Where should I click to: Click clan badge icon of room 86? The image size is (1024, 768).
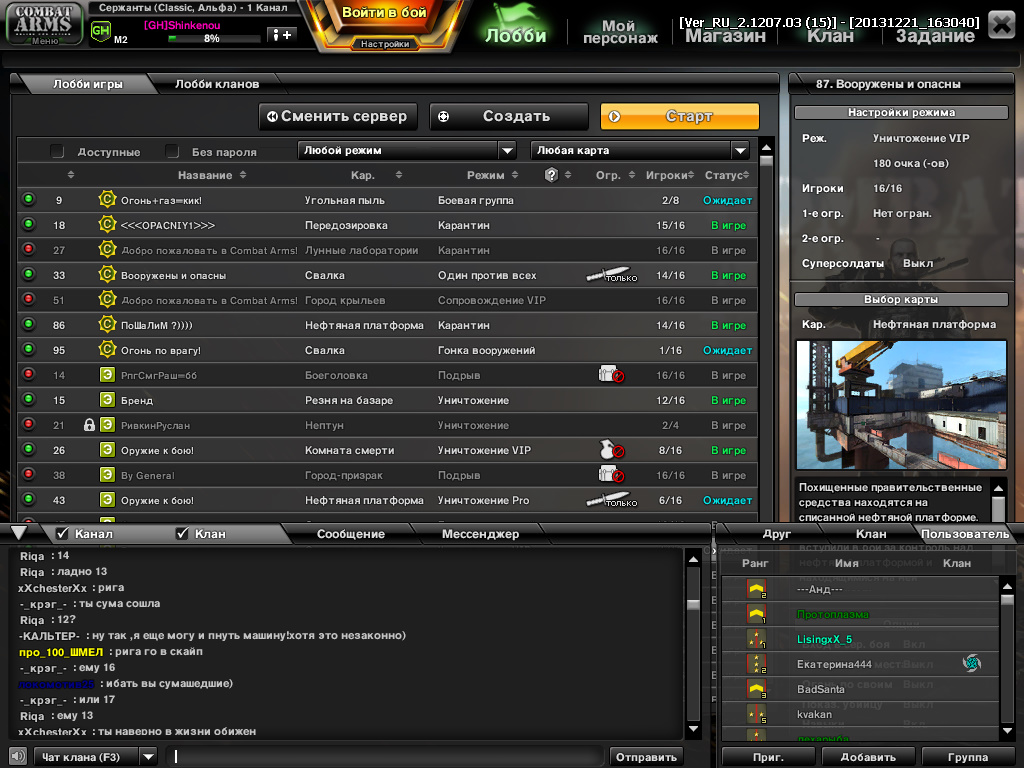pyautogui.click(x=107, y=325)
